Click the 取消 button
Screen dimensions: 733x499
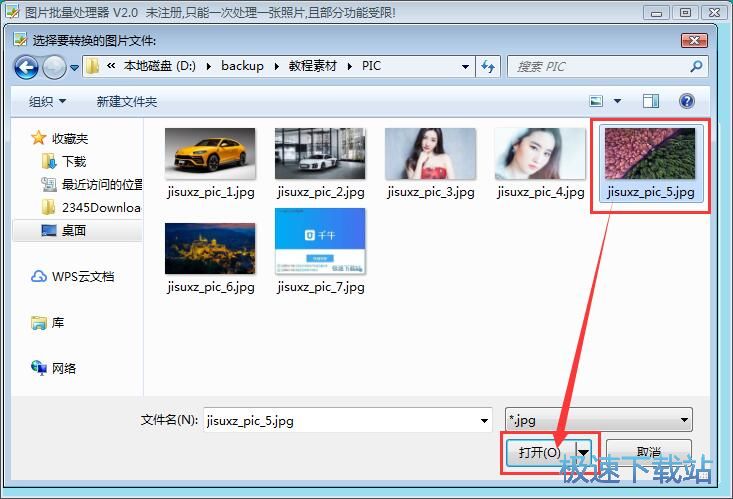649,452
